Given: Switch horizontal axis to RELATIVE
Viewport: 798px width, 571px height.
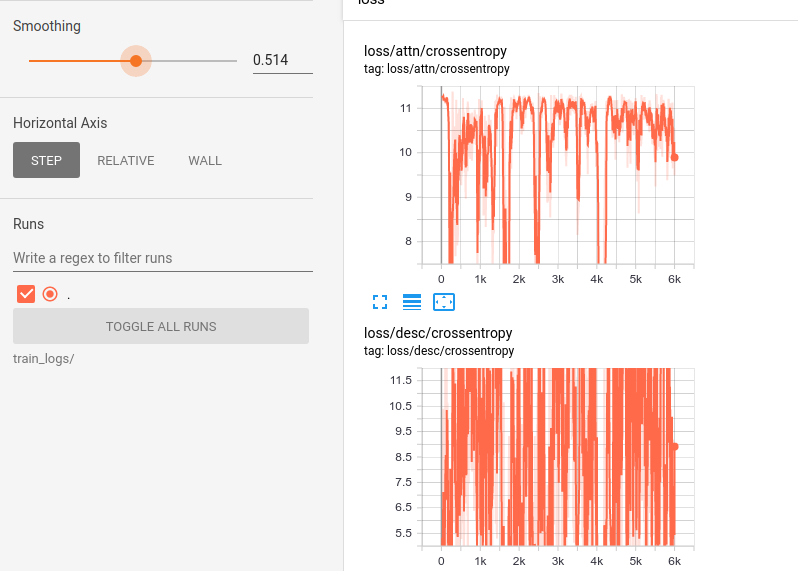Looking at the screenshot, I should coord(126,160).
